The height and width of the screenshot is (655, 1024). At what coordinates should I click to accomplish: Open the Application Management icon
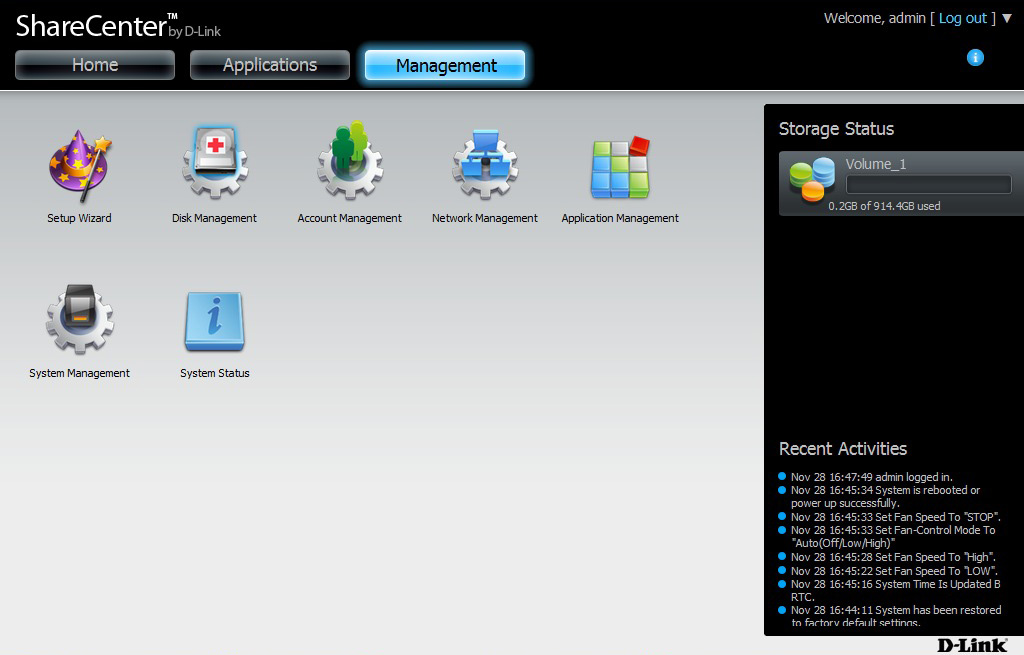pos(620,167)
